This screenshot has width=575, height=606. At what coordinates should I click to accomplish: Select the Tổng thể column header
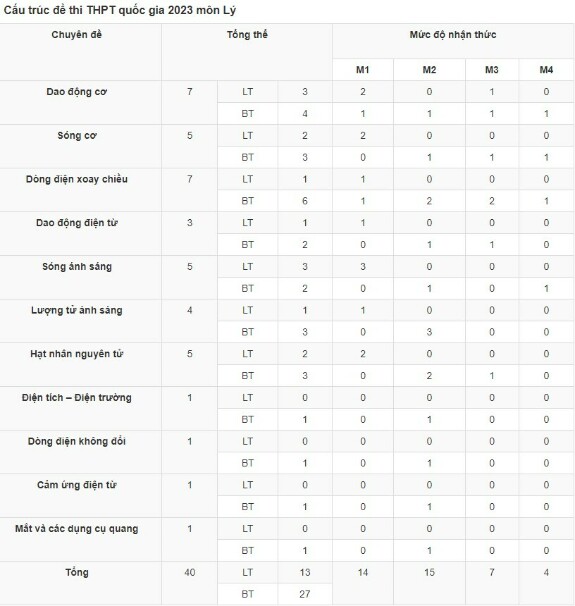(x=247, y=35)
